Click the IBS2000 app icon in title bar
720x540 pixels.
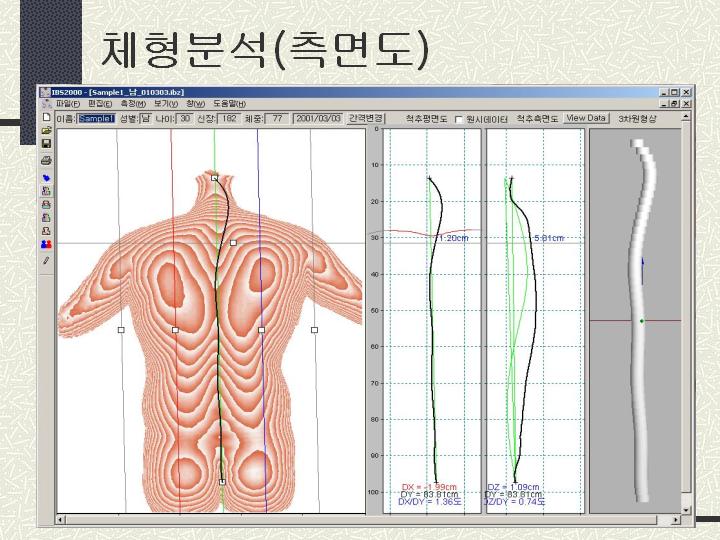click(45, 92)
